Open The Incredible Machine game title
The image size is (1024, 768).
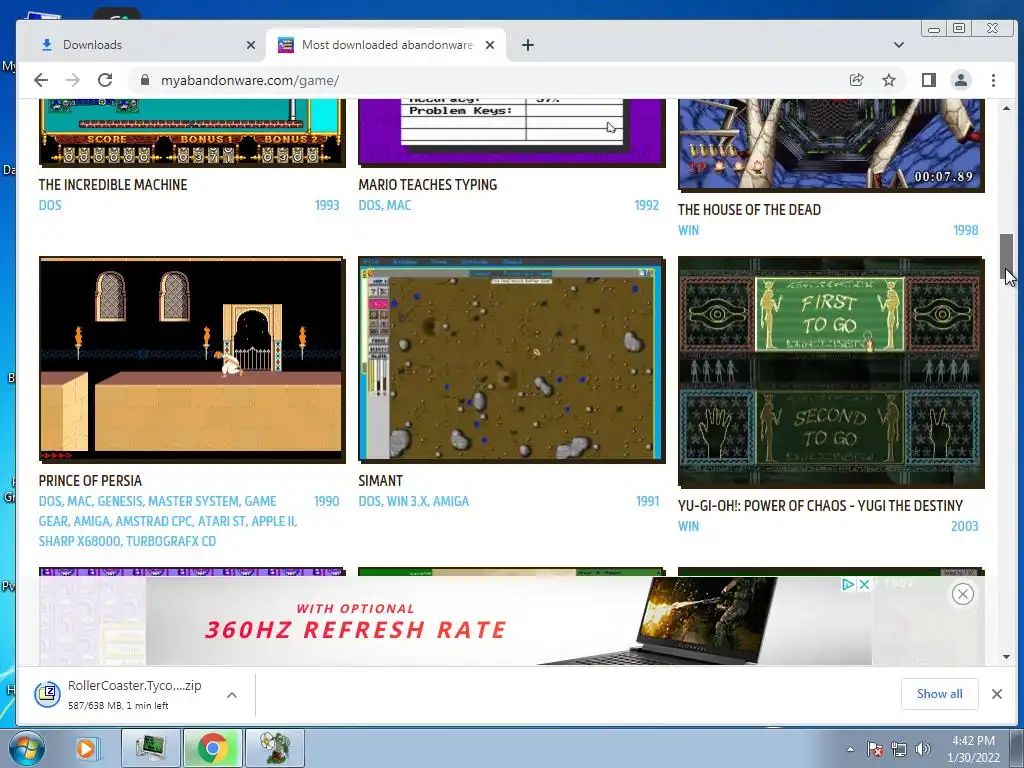113,185
